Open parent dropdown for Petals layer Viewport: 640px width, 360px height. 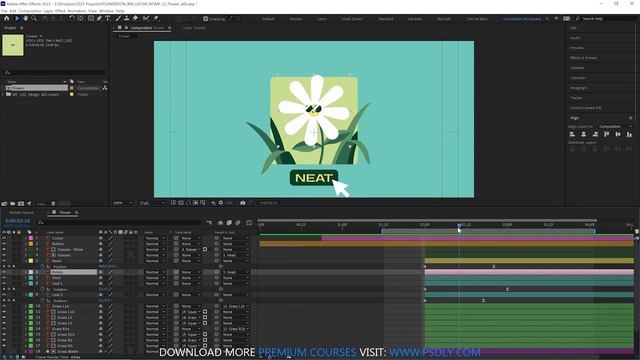click(x=236, y=272)
